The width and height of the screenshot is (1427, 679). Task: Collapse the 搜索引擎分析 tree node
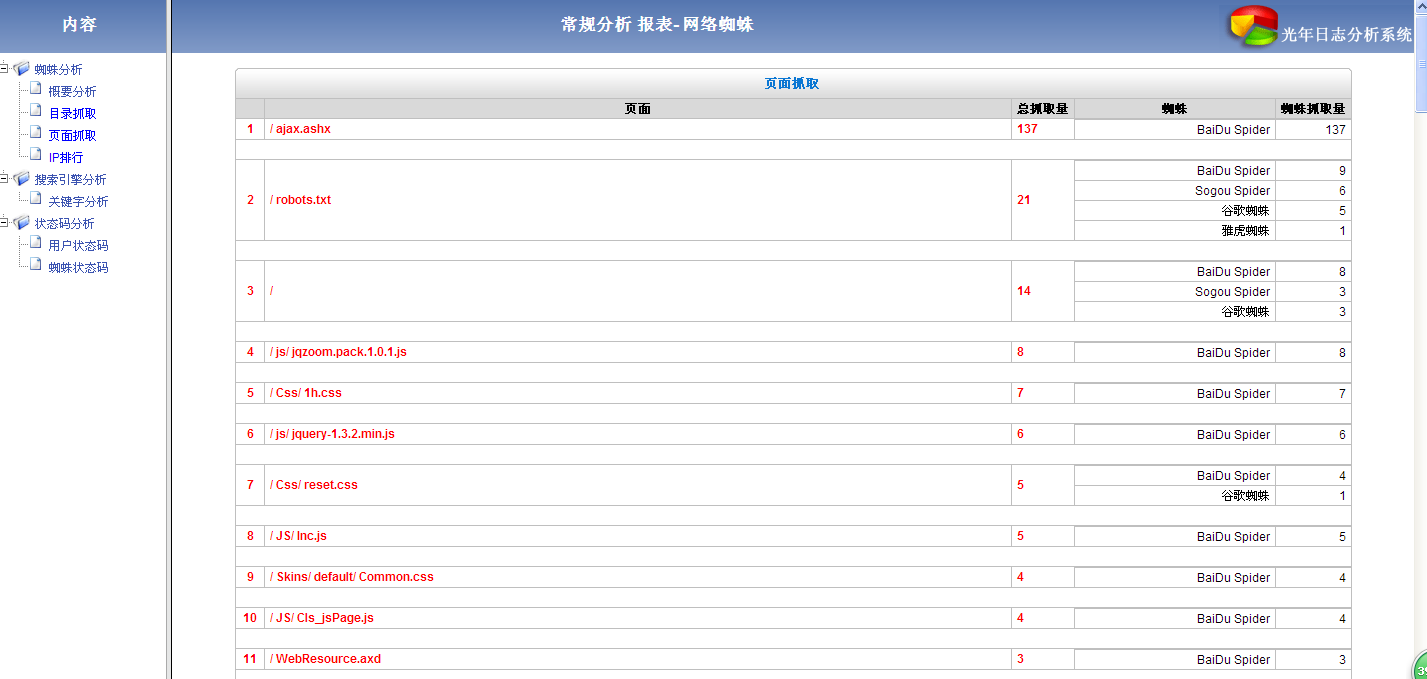[x=5, y=179]
